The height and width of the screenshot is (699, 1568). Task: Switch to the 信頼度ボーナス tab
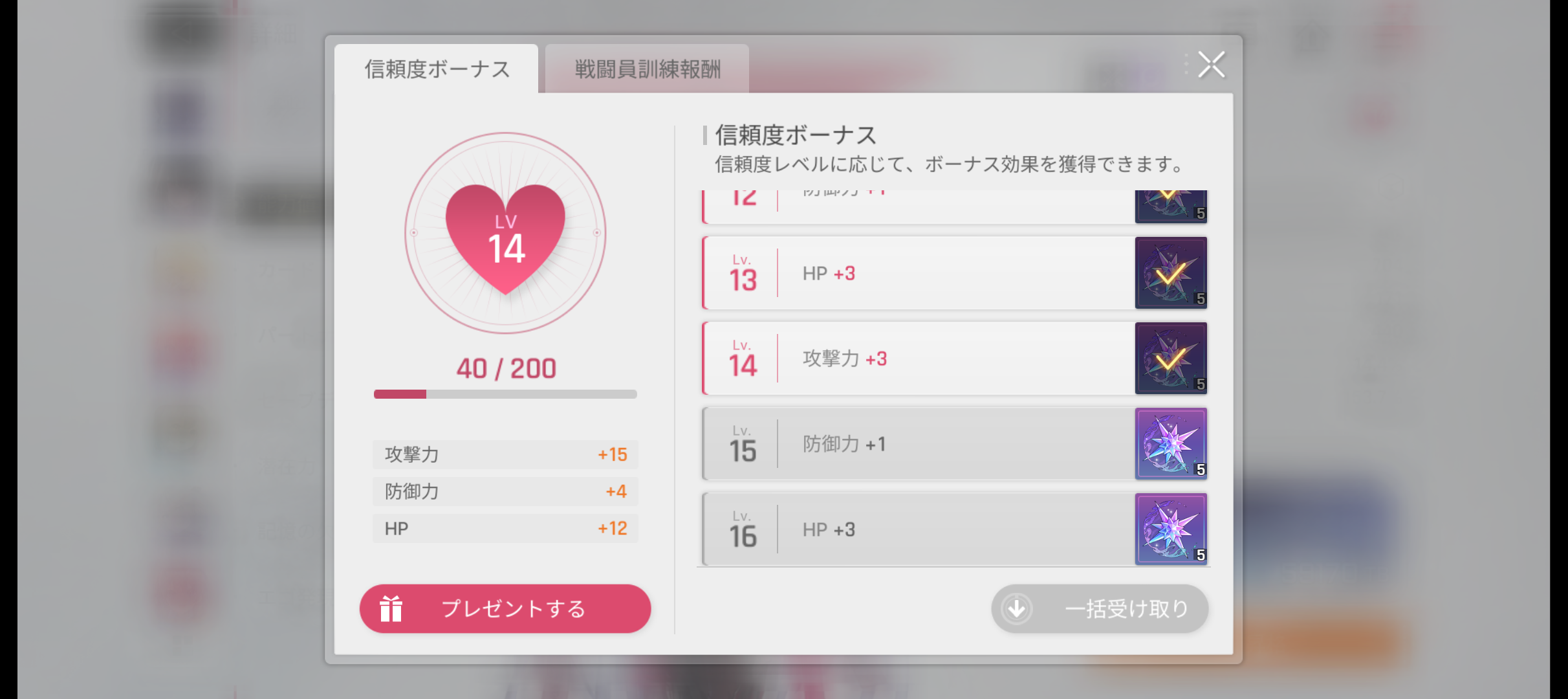437,69
